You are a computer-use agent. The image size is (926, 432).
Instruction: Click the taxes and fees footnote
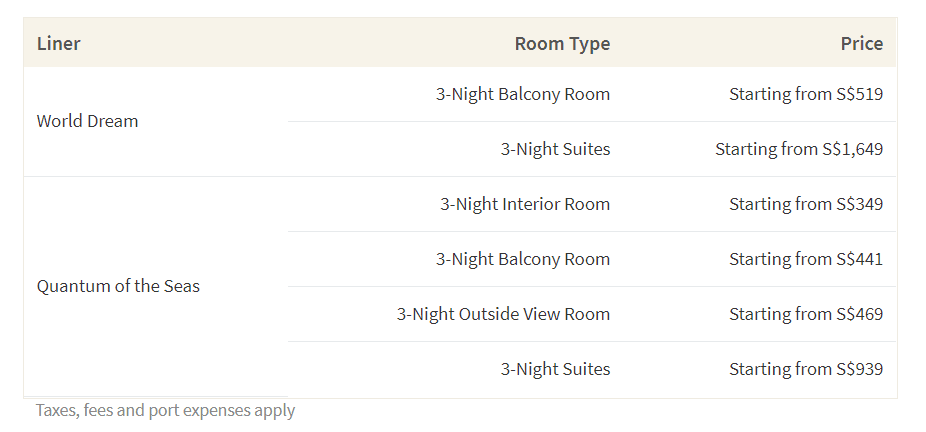pyautogui.click(x=165, y=410)
